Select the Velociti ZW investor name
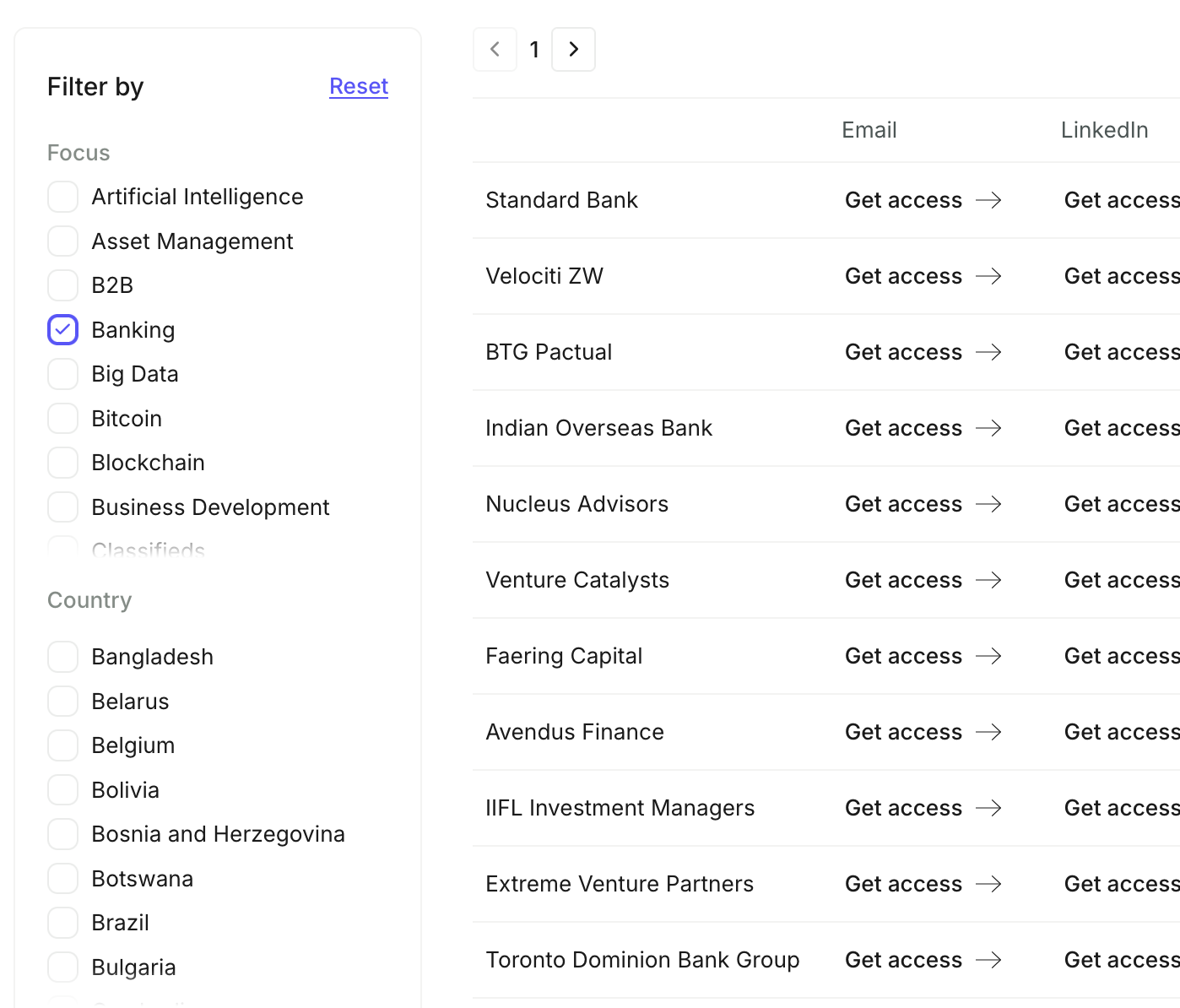 click(544, 276)
